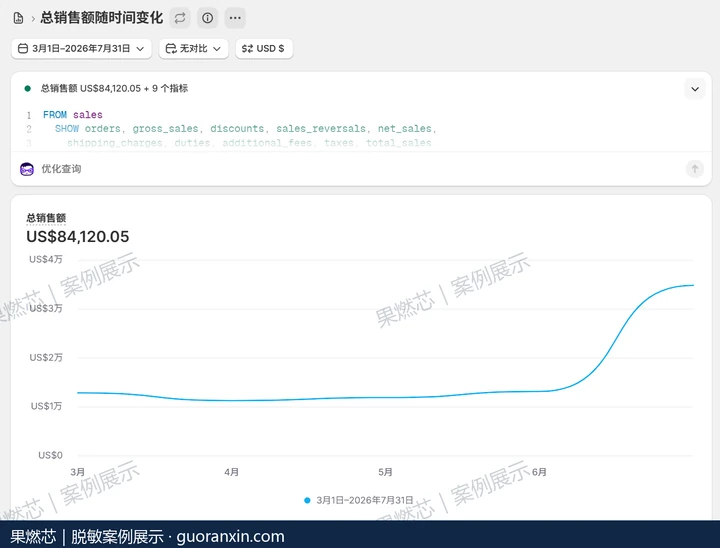Click the 总销售额随时间变化 report title

[x=101, y=18]
